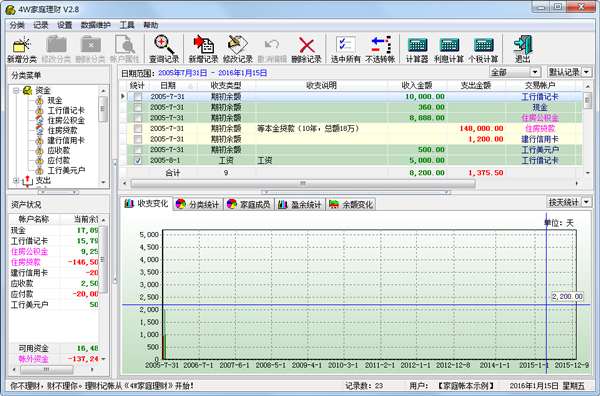Select 住房公积金 in category tree
600x396 pixels.
(x=66, y=121)
